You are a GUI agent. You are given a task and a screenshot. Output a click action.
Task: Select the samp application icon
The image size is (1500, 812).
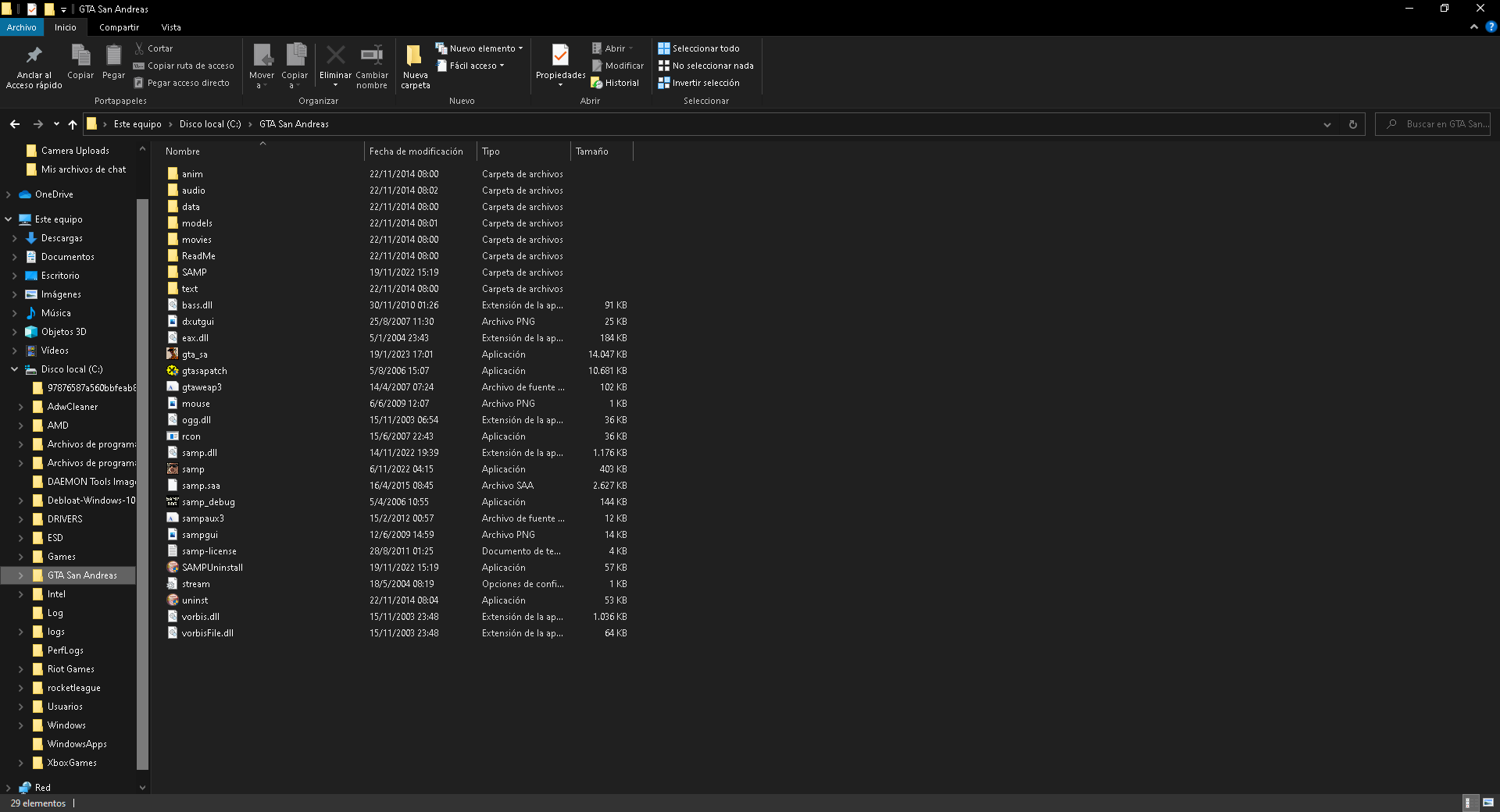coord(173,469)
